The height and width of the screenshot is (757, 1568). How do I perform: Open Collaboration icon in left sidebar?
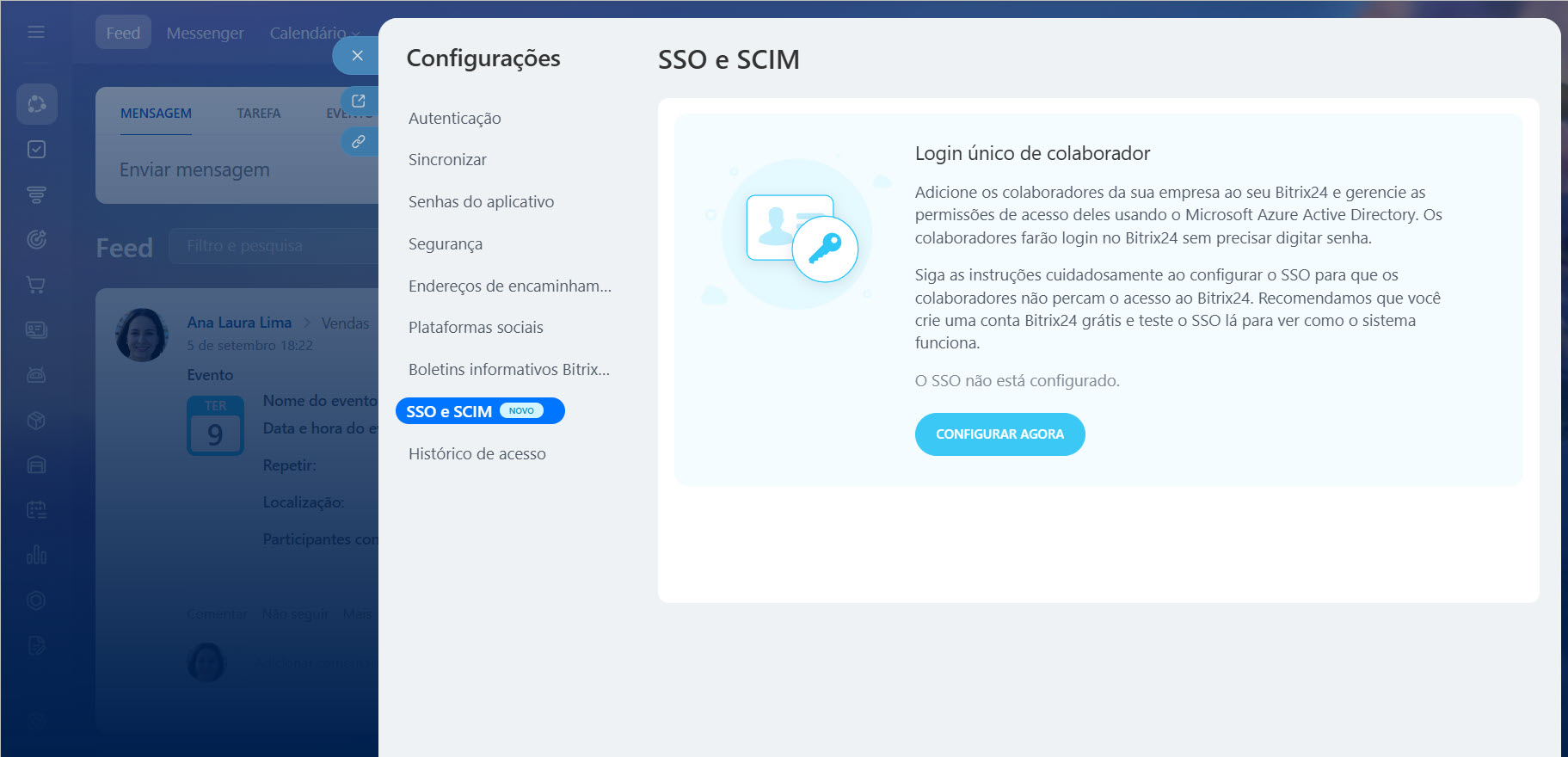(37, 104)
